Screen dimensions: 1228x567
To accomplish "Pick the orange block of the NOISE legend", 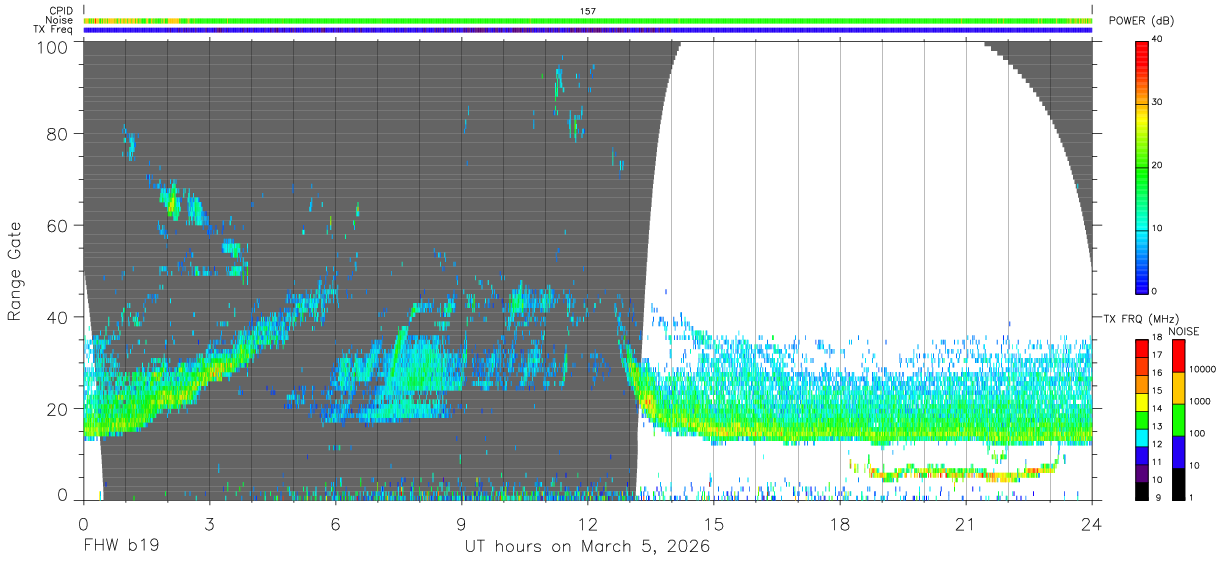I will tap(1177, 387).
